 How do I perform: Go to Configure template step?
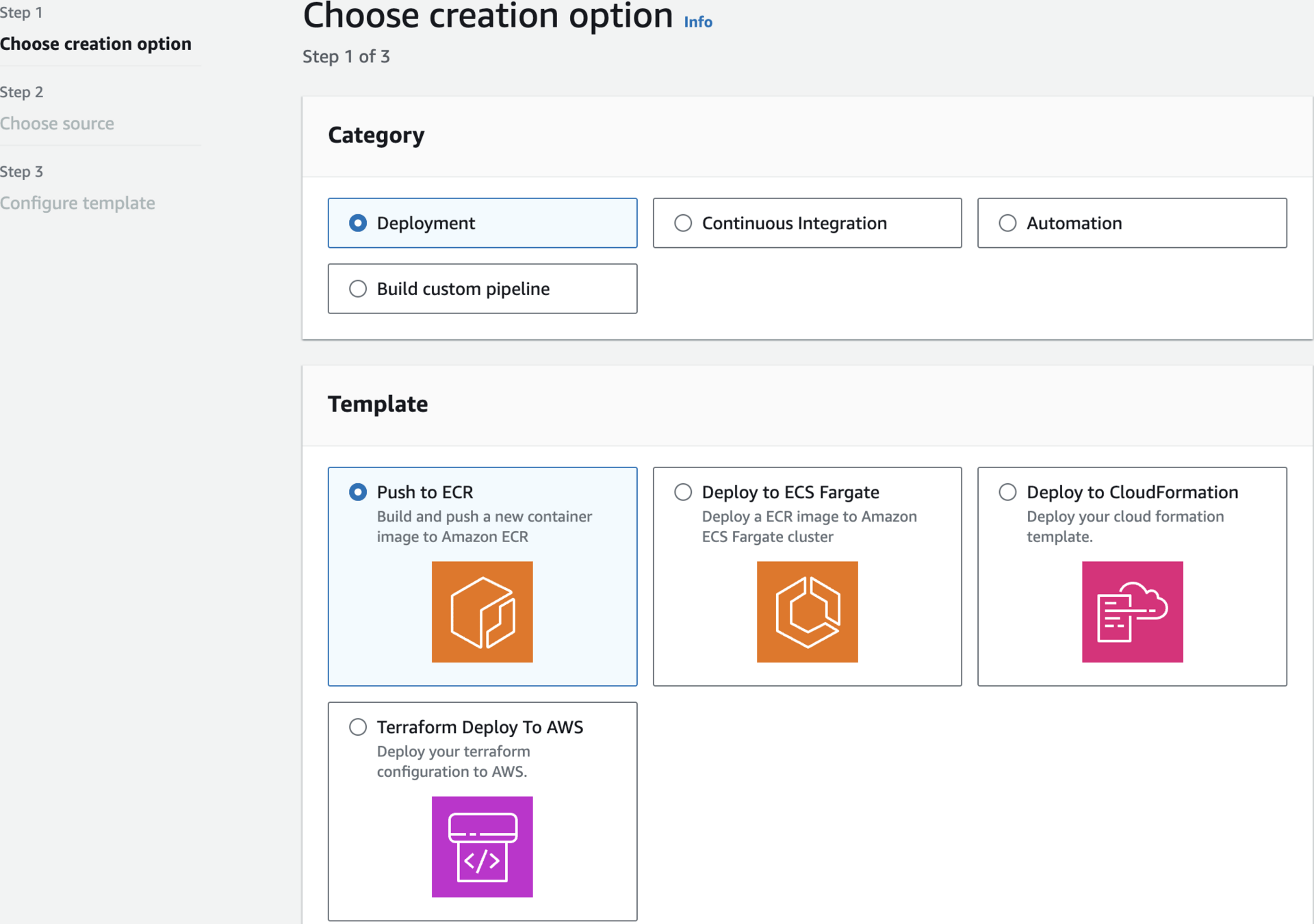(77, 203)
